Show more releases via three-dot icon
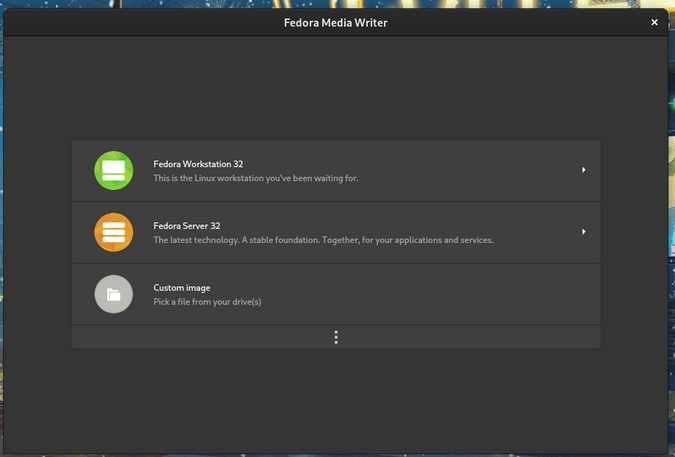Viewport: 675px width, 457px height. [x=336, y=337]
